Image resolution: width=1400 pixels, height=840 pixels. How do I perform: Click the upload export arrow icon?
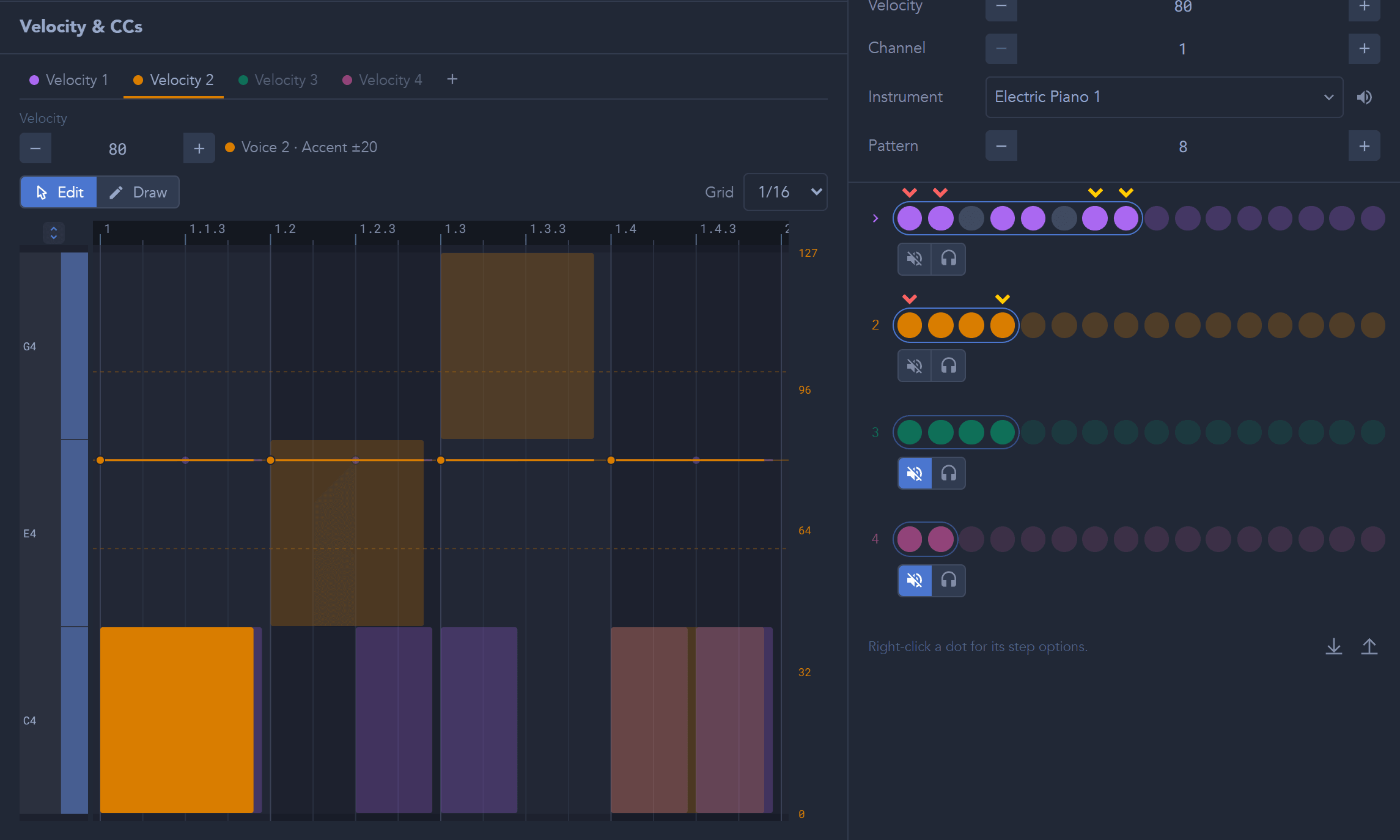click(x=1369, y=647)
